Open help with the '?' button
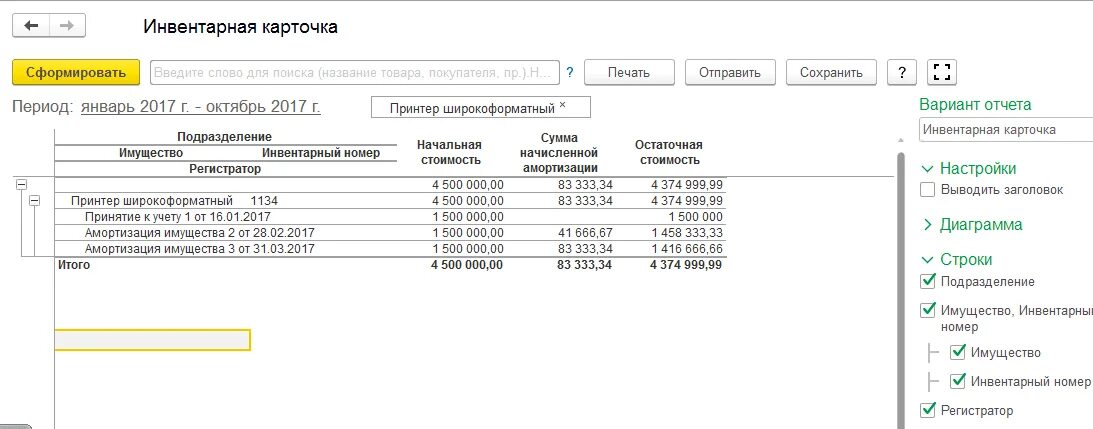1093x429 pixels. [x=902, y=72]
